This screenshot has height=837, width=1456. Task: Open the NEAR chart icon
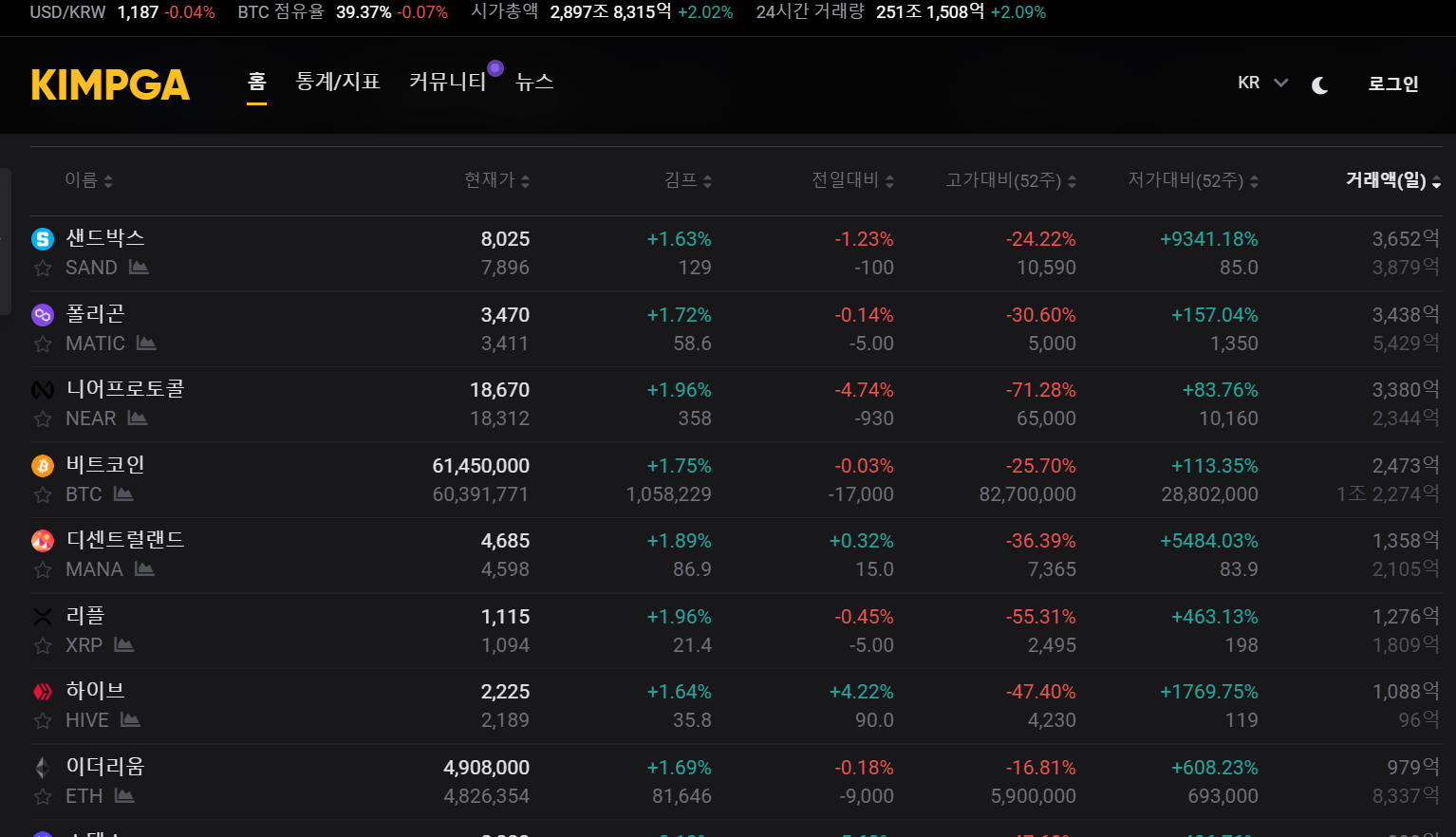[138, 418]
